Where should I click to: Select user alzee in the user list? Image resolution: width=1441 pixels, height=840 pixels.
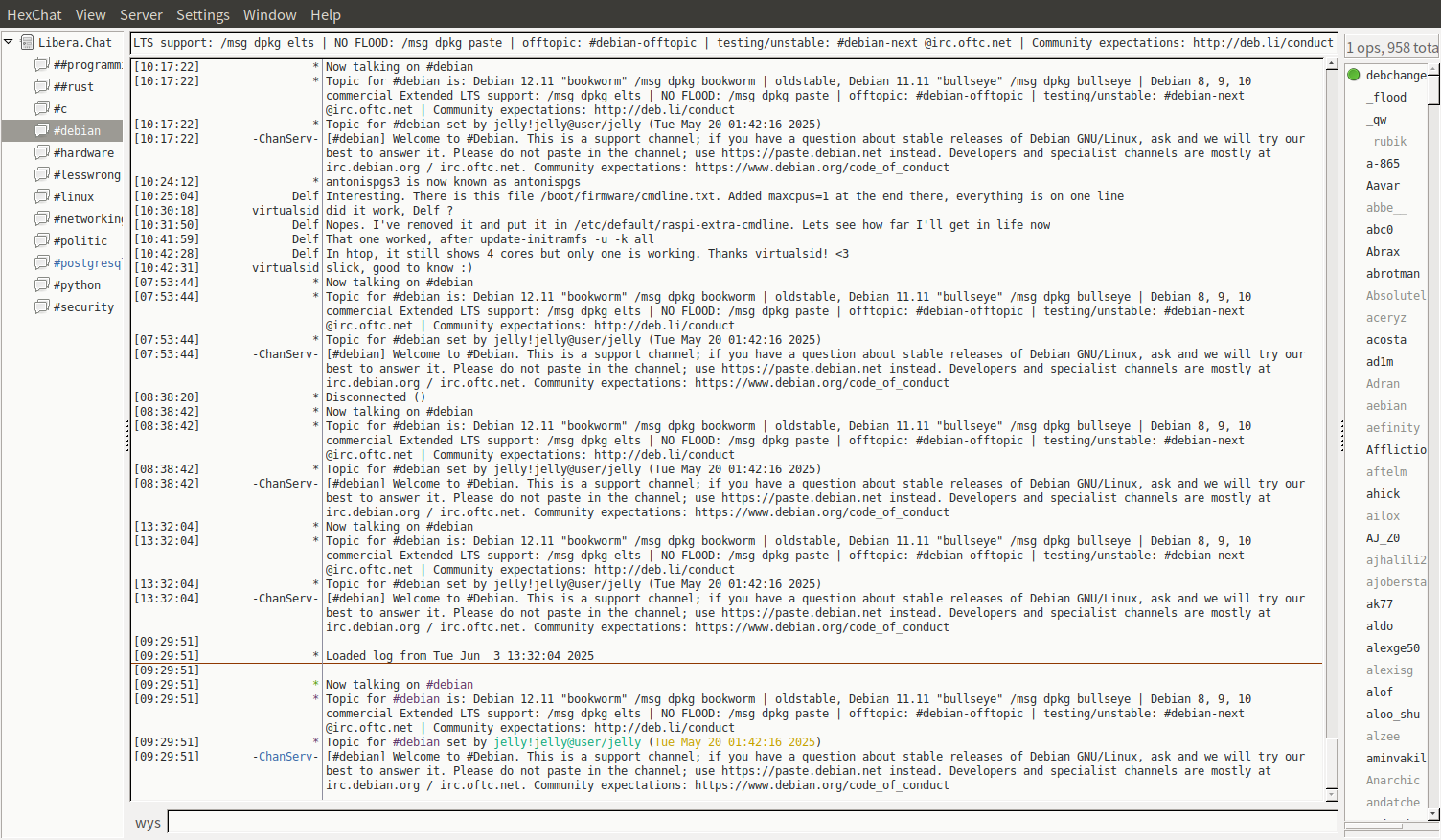coord(1383,736)
